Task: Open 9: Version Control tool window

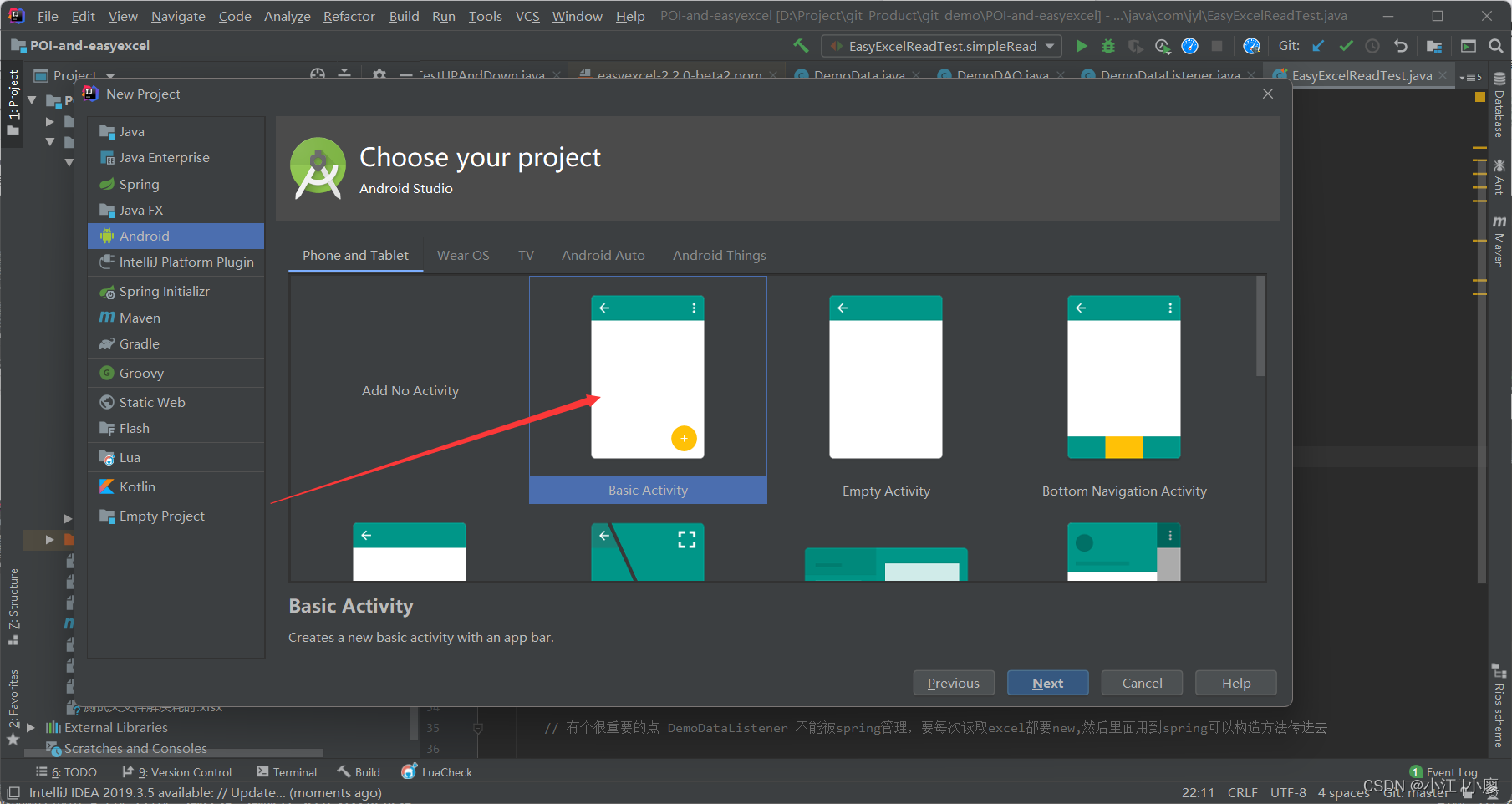Action: tap(176, 772)
